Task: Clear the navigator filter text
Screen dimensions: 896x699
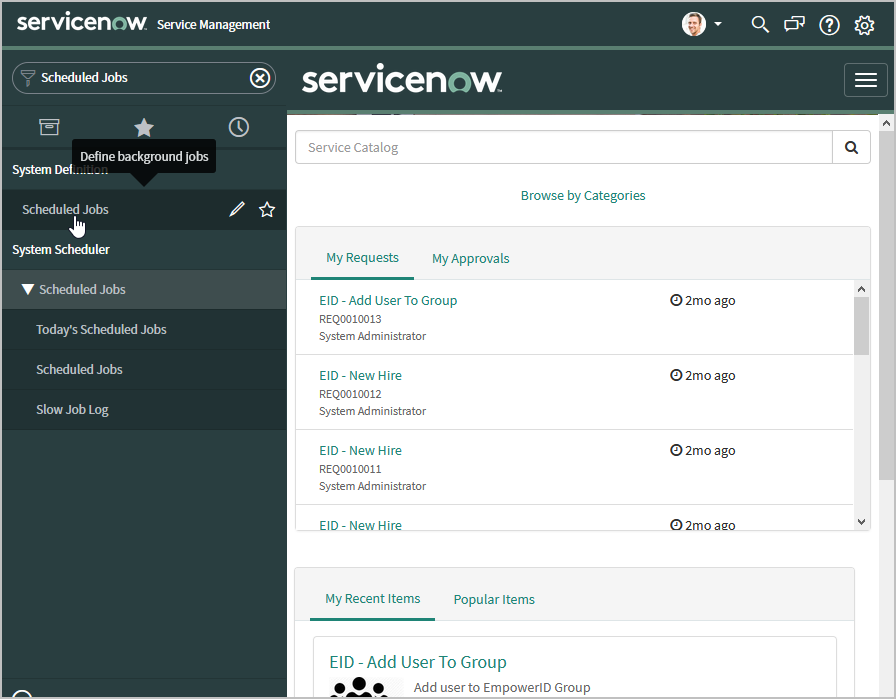Action: [x=260, y=78]
